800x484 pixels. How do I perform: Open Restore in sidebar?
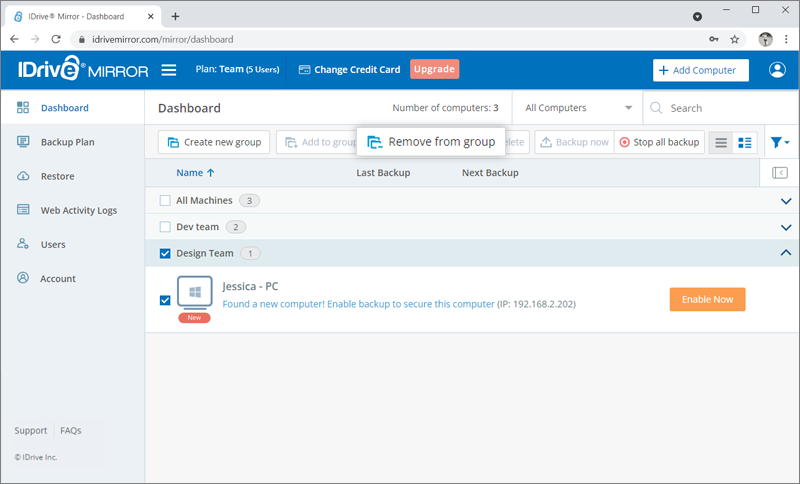click(72, 176)
